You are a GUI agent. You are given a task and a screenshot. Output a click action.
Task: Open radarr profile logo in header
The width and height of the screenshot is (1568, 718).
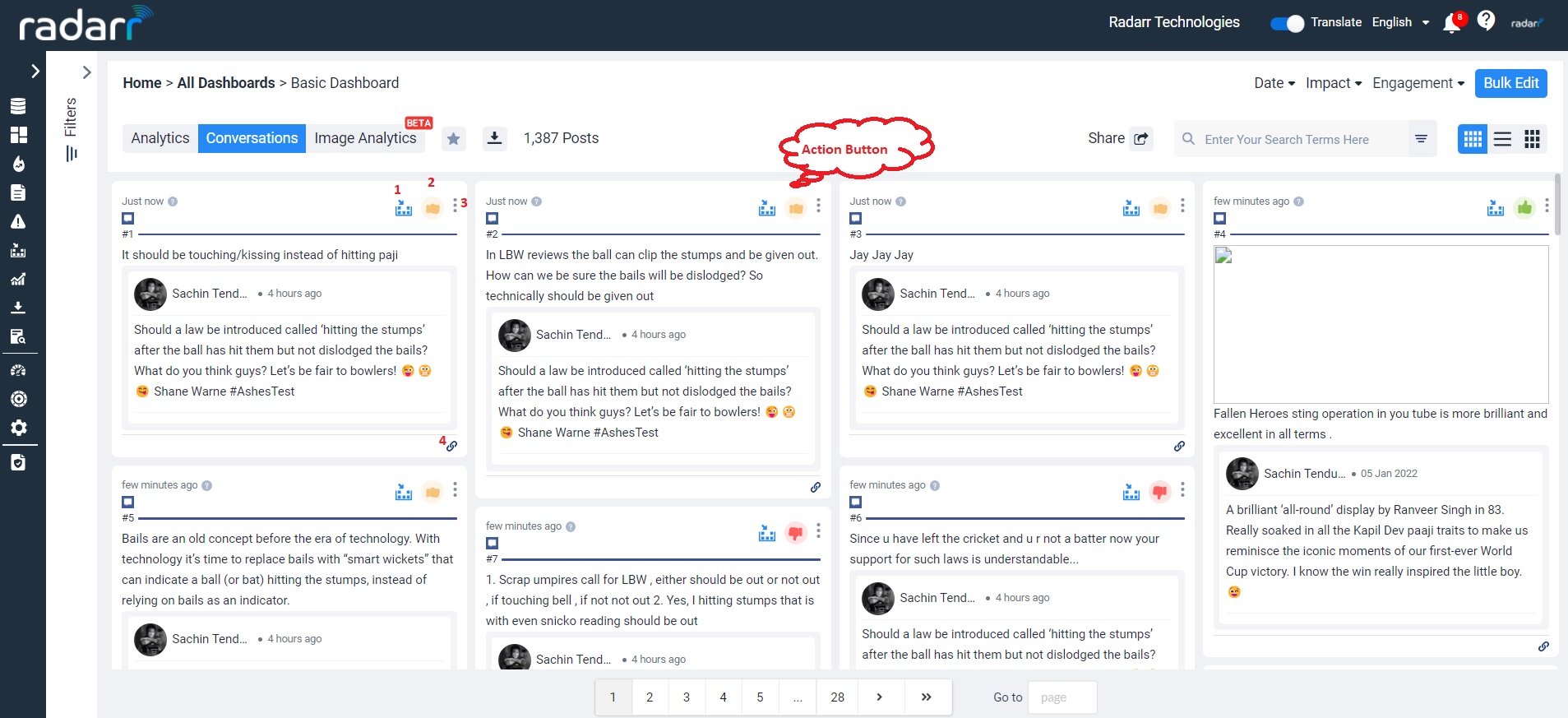pos(1526,23)
